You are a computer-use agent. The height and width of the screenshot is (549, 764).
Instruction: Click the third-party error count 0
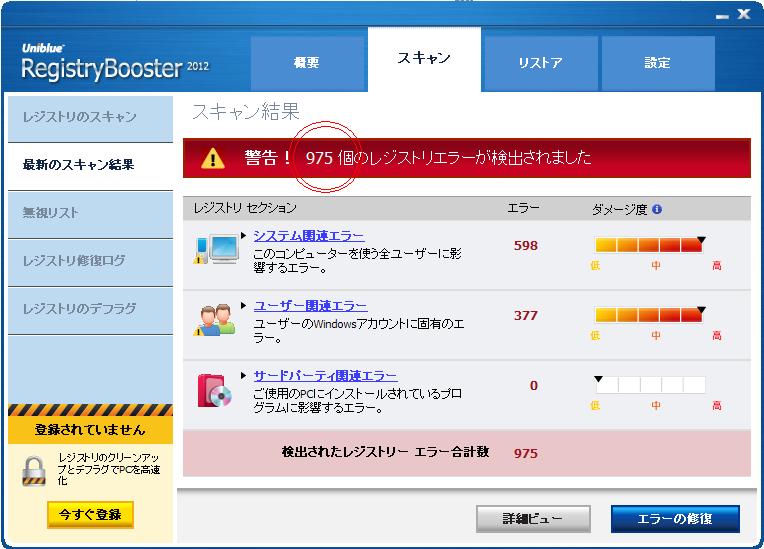(x=534, y=386)
